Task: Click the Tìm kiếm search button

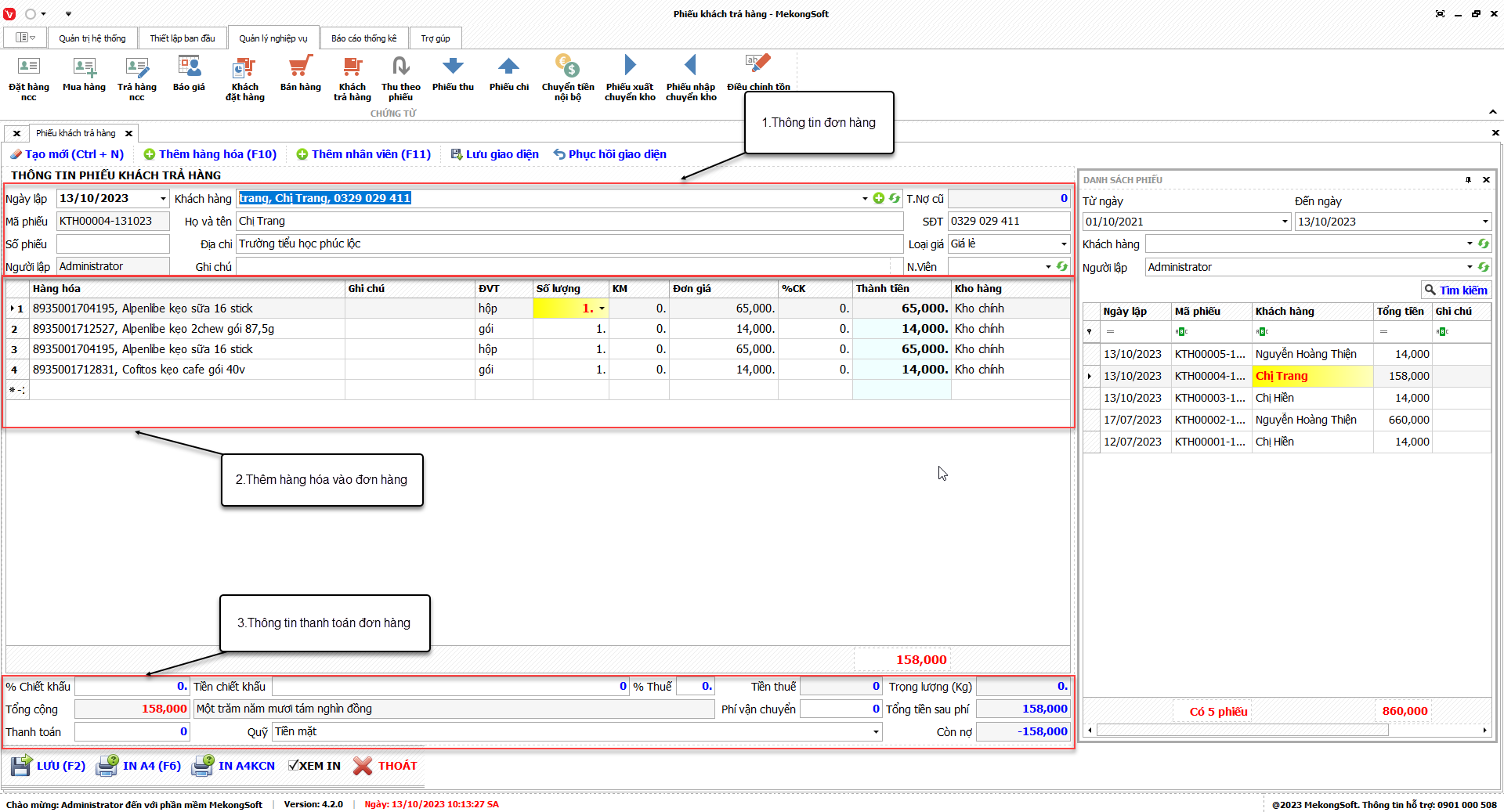Action: (1455, 291)
